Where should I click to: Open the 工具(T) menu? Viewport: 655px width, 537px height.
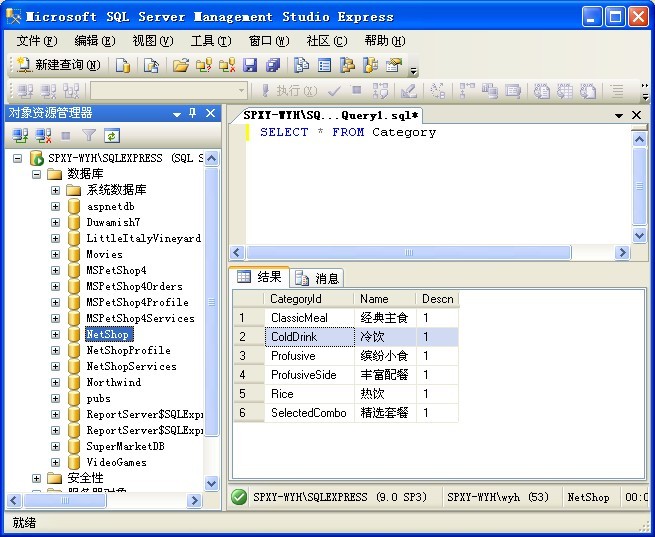[x=211, y=41]
